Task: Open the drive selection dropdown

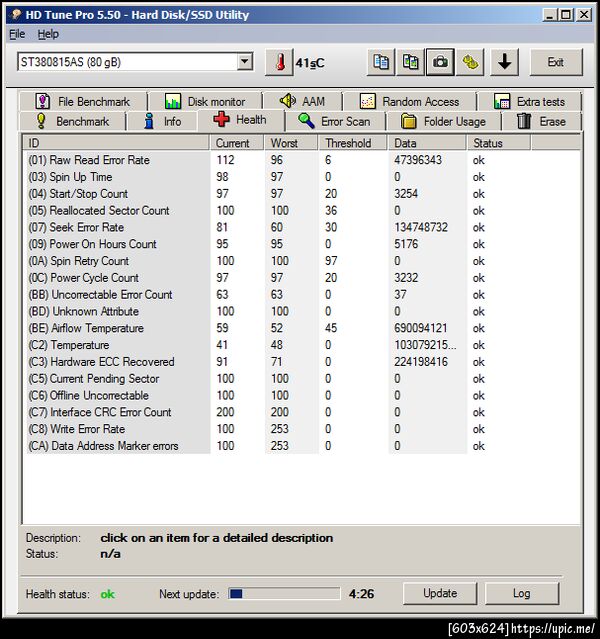Action: pyautogui.click(x=245, y=62)
